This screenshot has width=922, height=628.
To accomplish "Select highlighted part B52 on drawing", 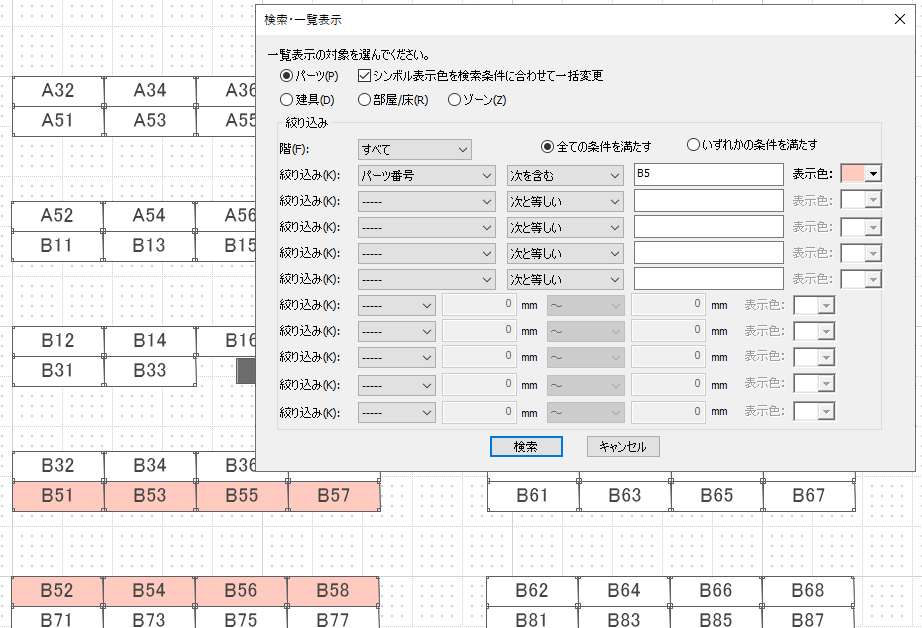I will (58, 591).
